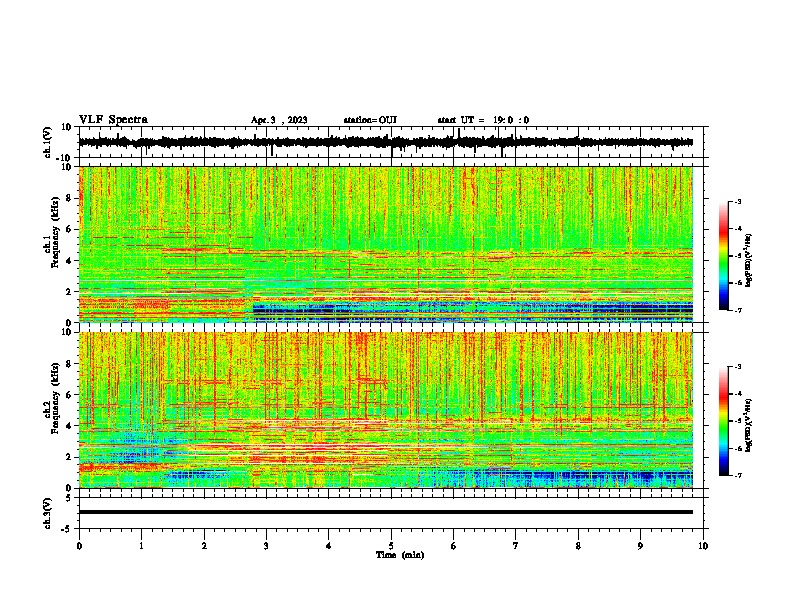
Task: Click the ch.2 "Frequency (kHz)" axis label
Action: pos(55,397)
